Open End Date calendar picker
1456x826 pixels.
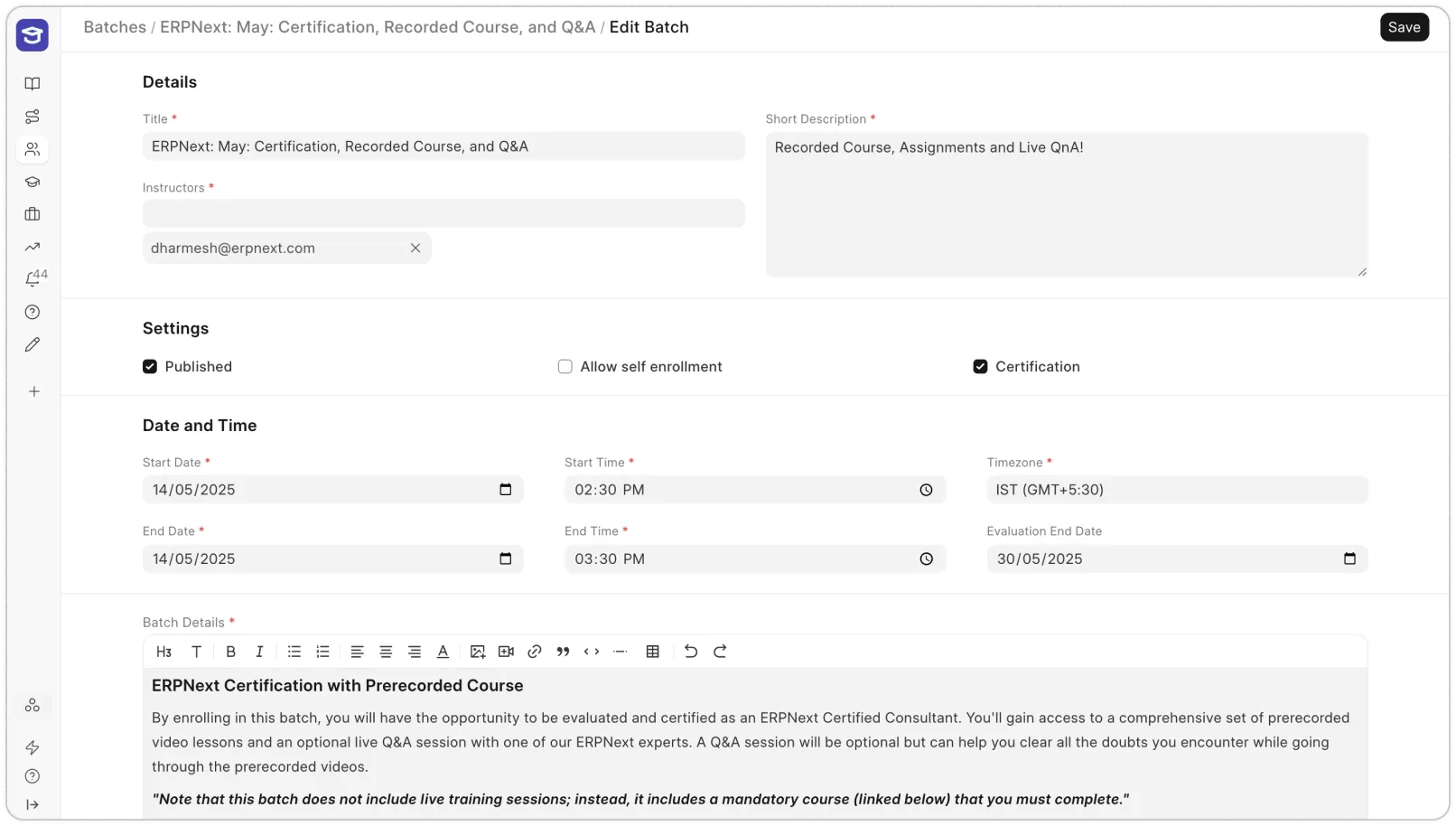[x=506, y=559]
